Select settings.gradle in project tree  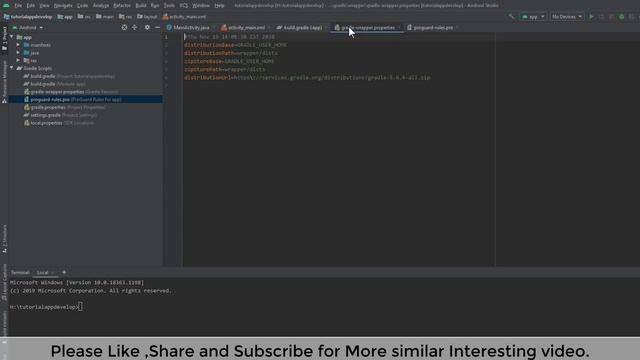60,115
